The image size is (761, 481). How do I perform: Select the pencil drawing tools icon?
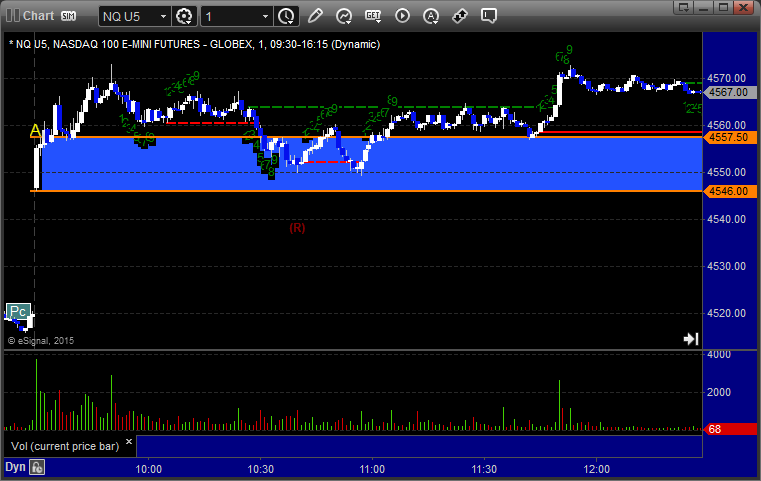315,16
